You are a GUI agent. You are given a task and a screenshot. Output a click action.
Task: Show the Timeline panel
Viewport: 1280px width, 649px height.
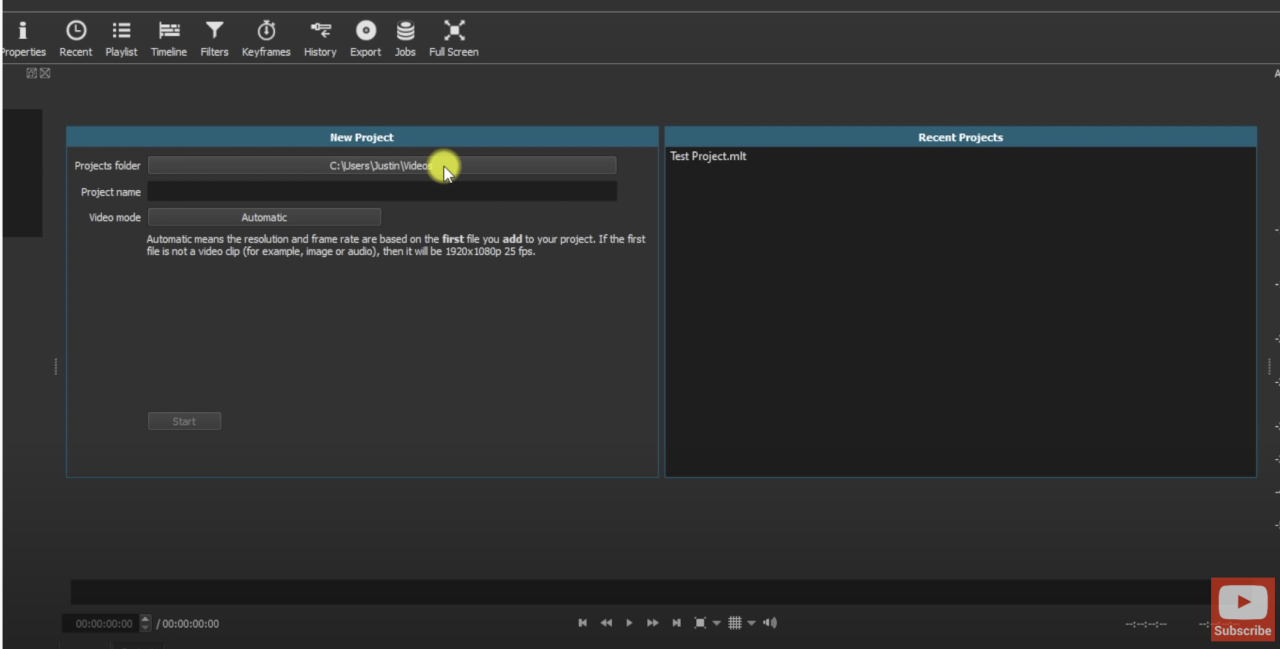(168, 37)
